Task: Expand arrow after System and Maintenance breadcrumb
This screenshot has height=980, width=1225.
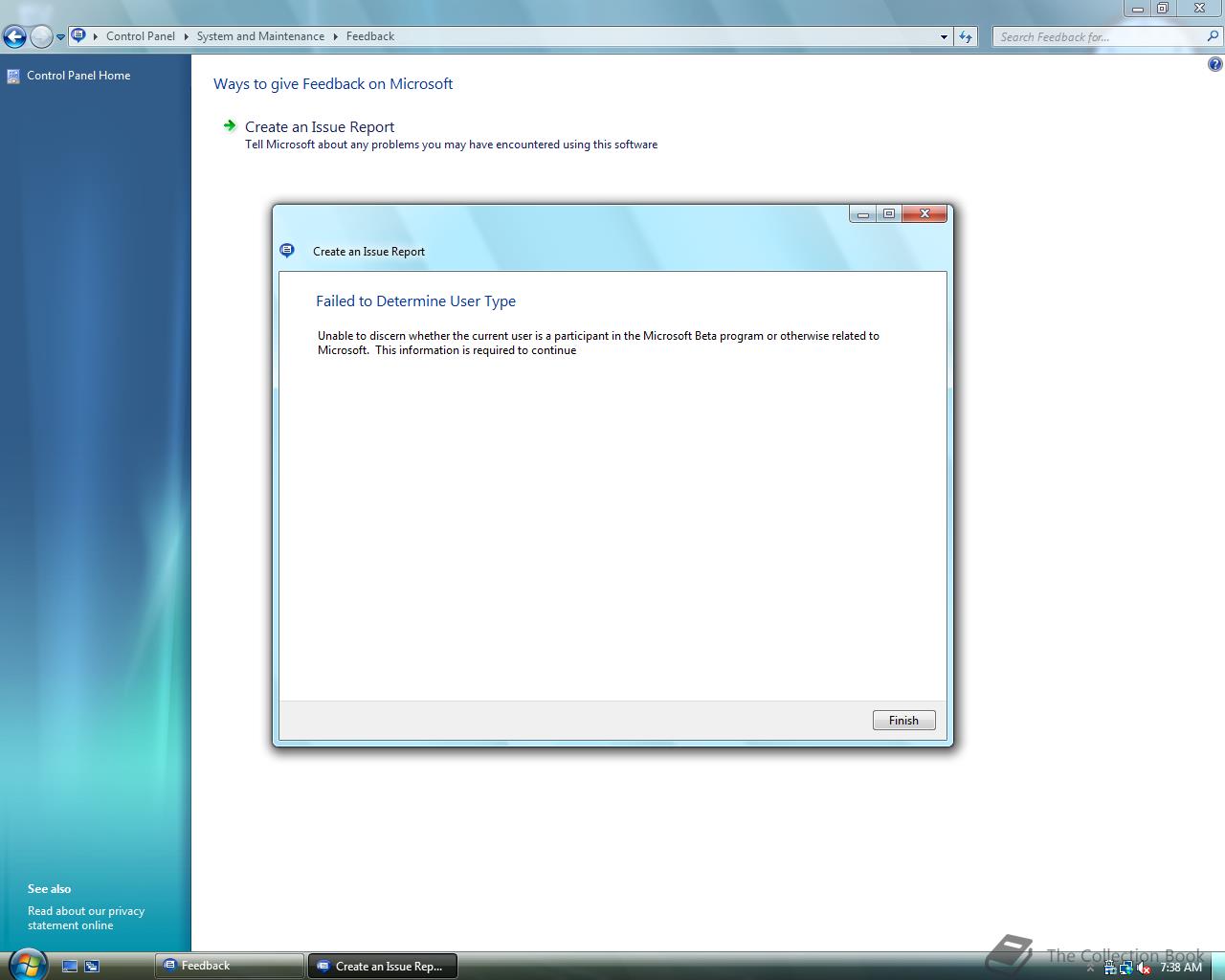Action: [x=335, y=36]
